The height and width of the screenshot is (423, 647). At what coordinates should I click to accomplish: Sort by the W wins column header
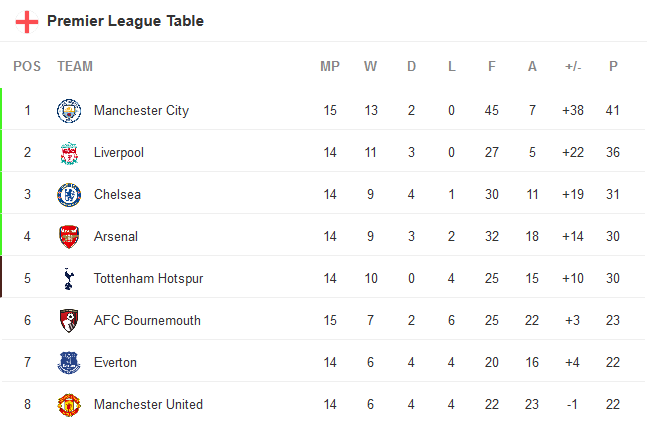tap(371, 67)
